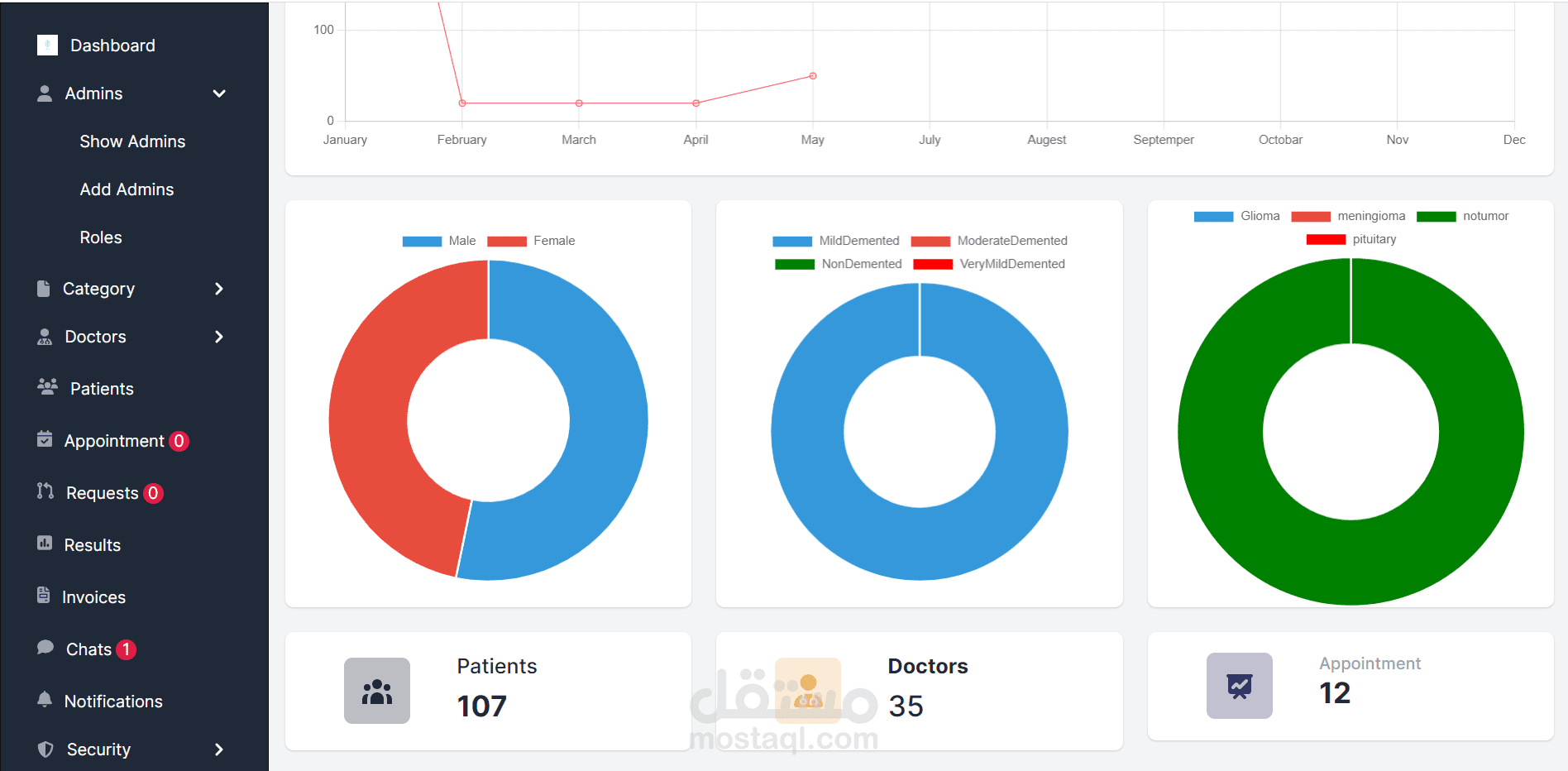
Task: Collapse the Admins submenu chevron
Action: (219, 93)
